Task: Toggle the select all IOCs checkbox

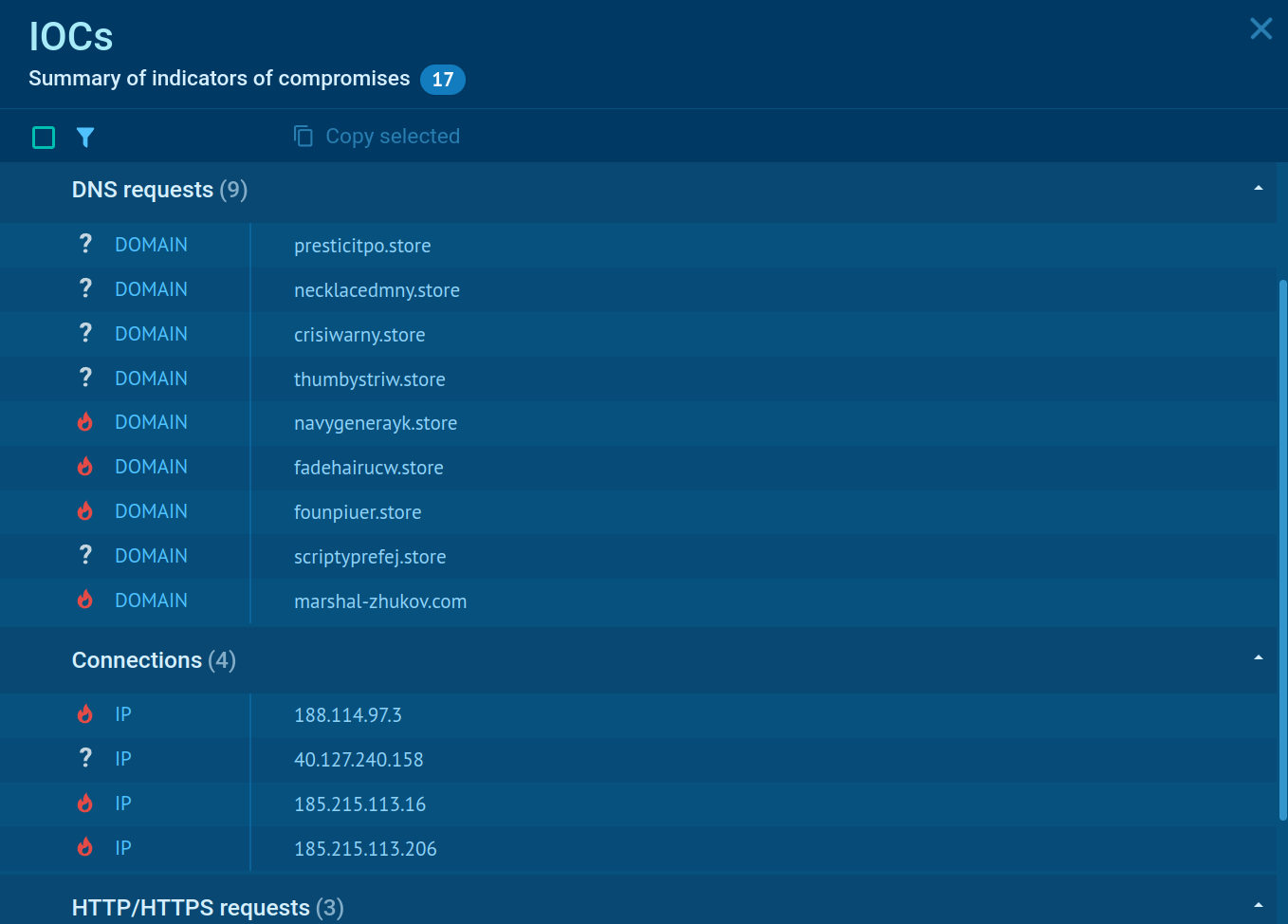Action: pos(44,138)
